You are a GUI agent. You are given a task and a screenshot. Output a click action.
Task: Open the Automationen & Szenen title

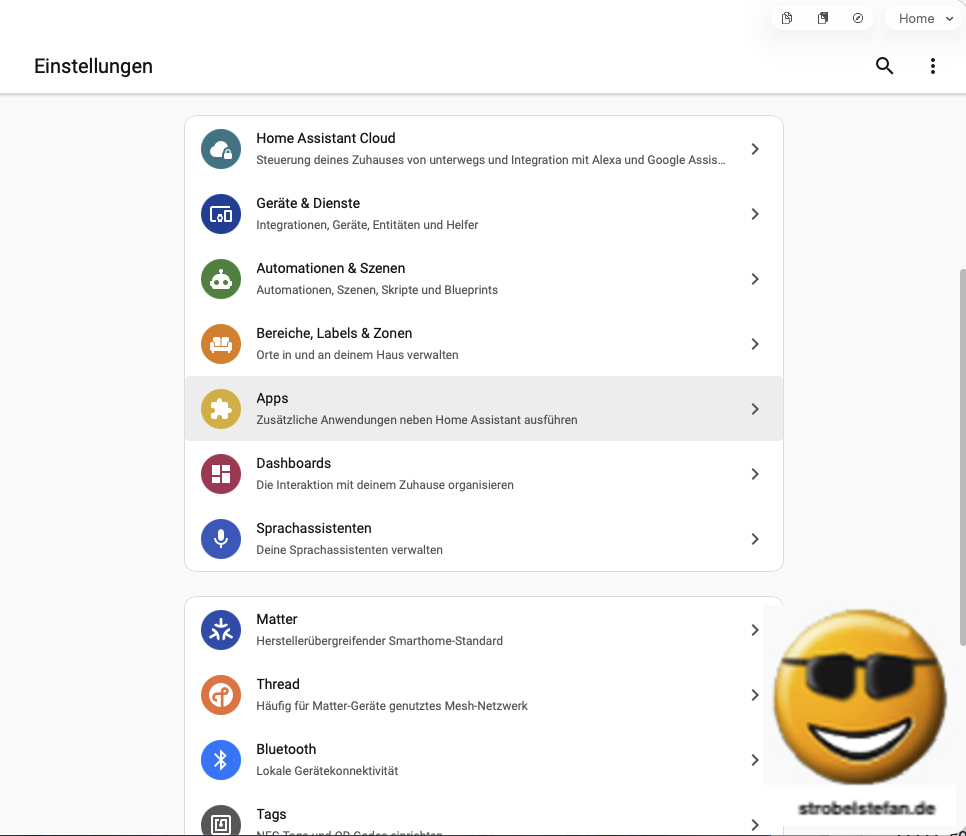[x=331, y=268]
